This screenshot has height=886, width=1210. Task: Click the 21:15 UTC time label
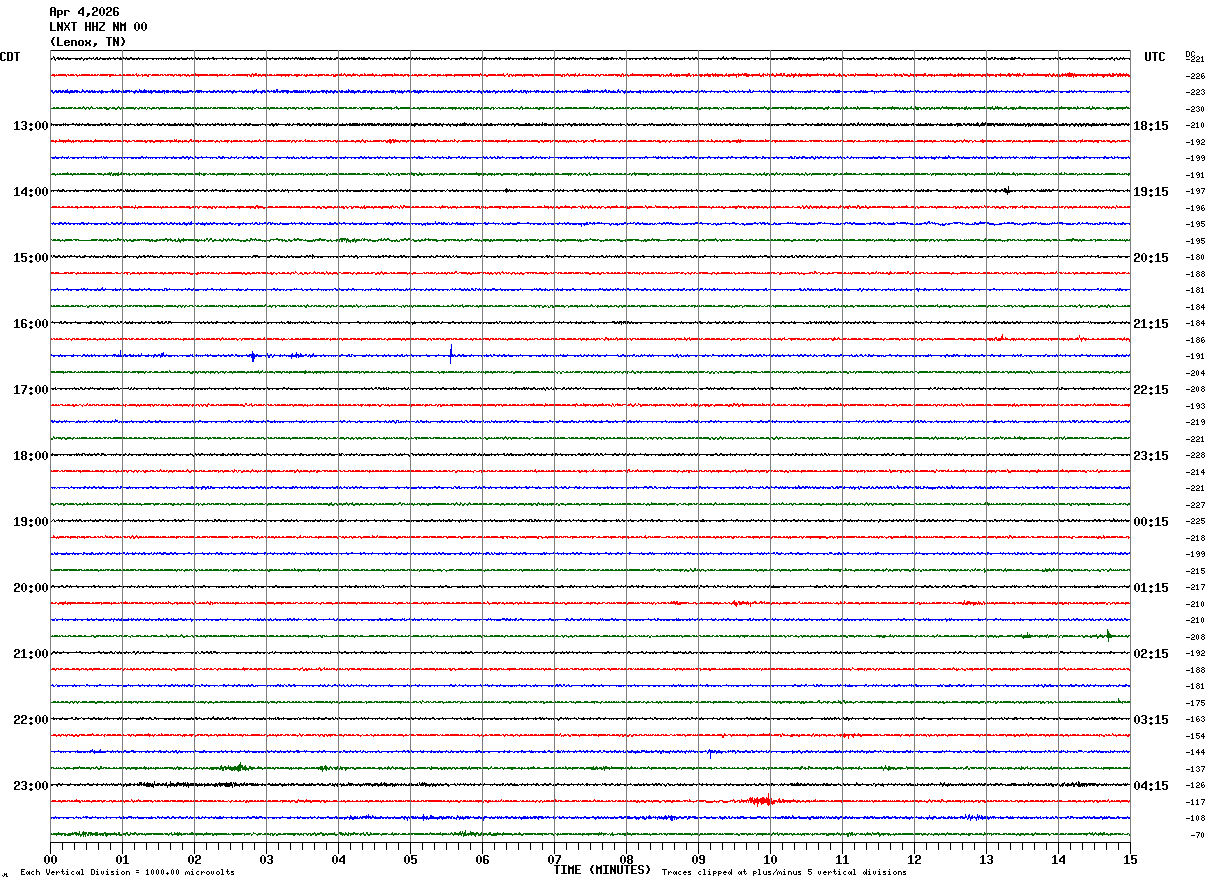1151,324
